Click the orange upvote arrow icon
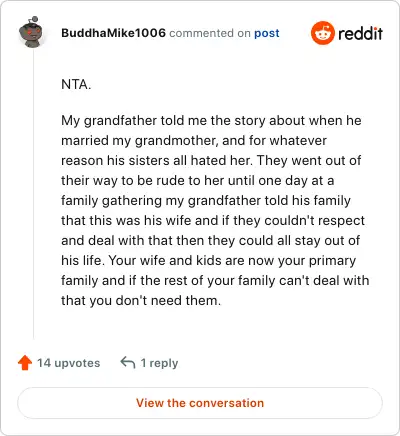The height and width of the screenshot is (436, 400). 25,363
